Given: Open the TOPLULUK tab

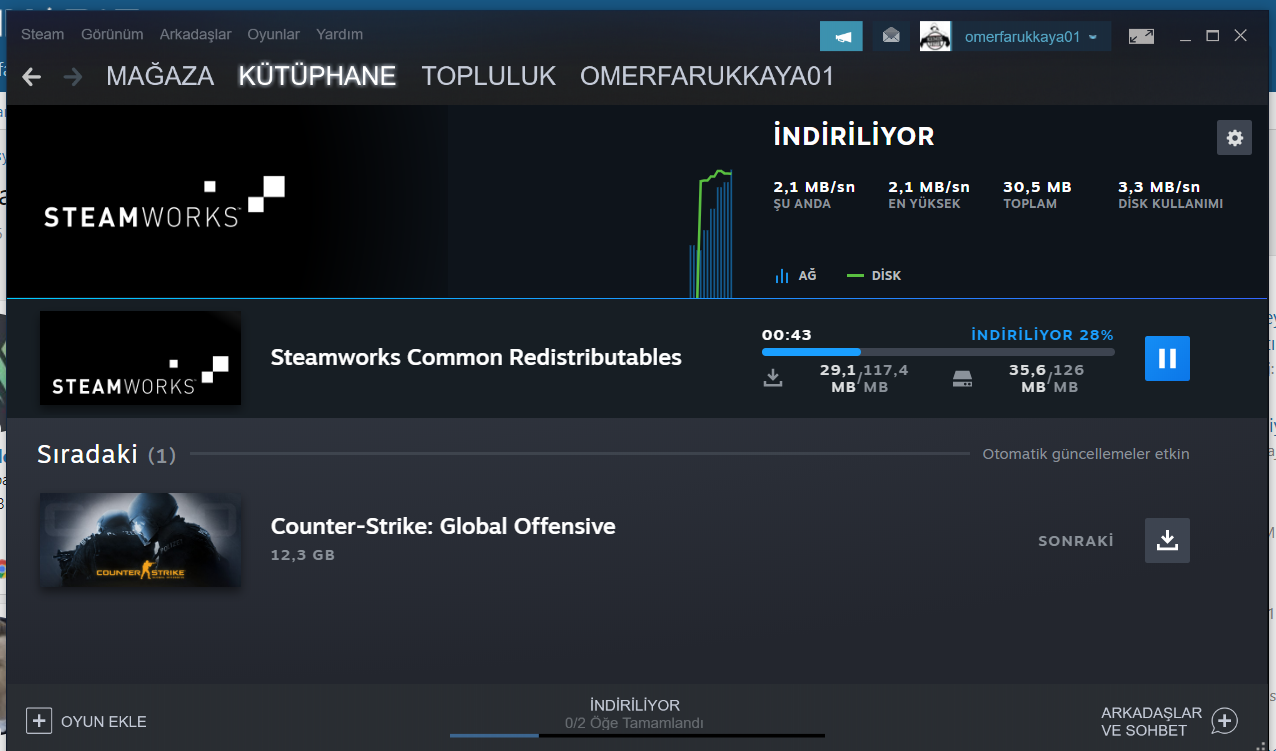Looking at the screenshot, I should (x=488, y=77).
